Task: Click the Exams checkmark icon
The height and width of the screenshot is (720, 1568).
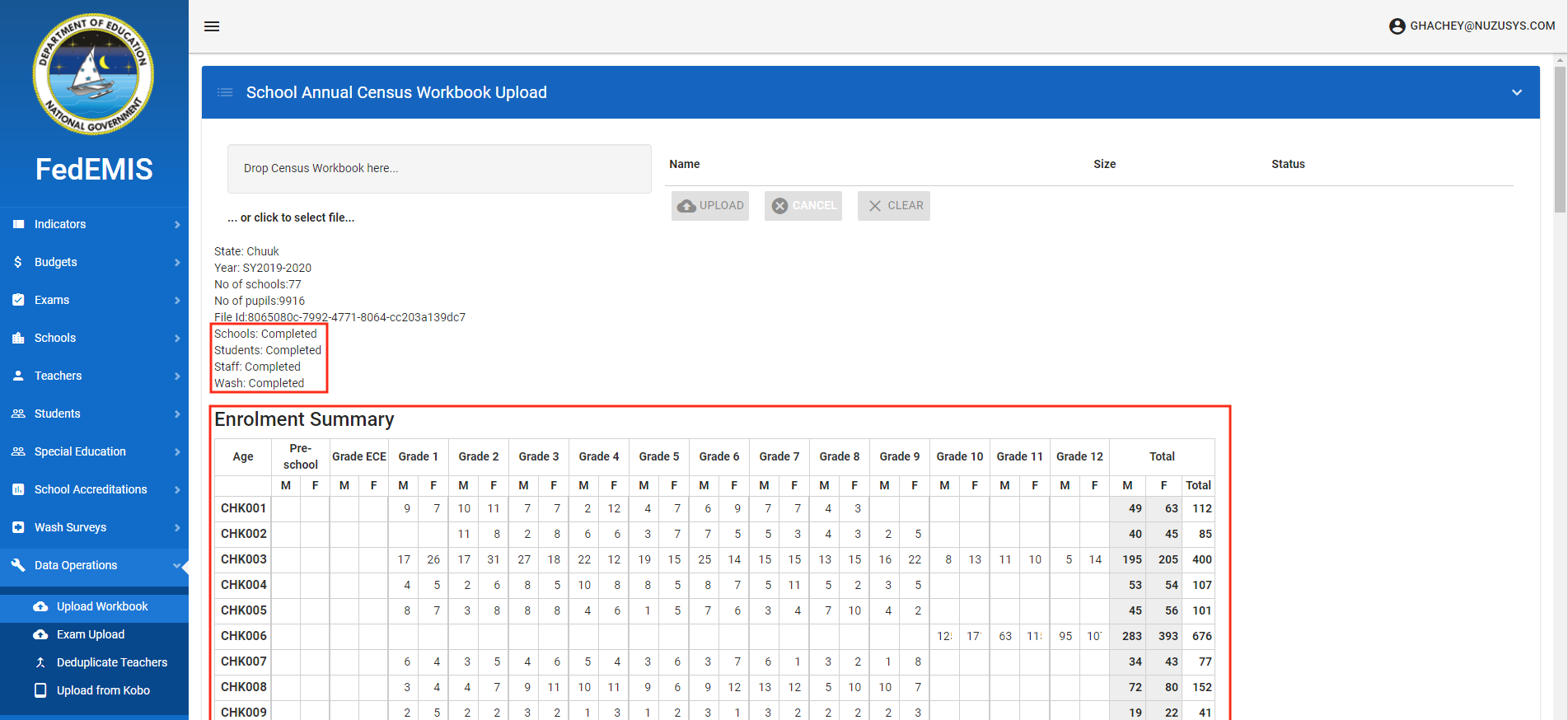Action: click(18, 300)
